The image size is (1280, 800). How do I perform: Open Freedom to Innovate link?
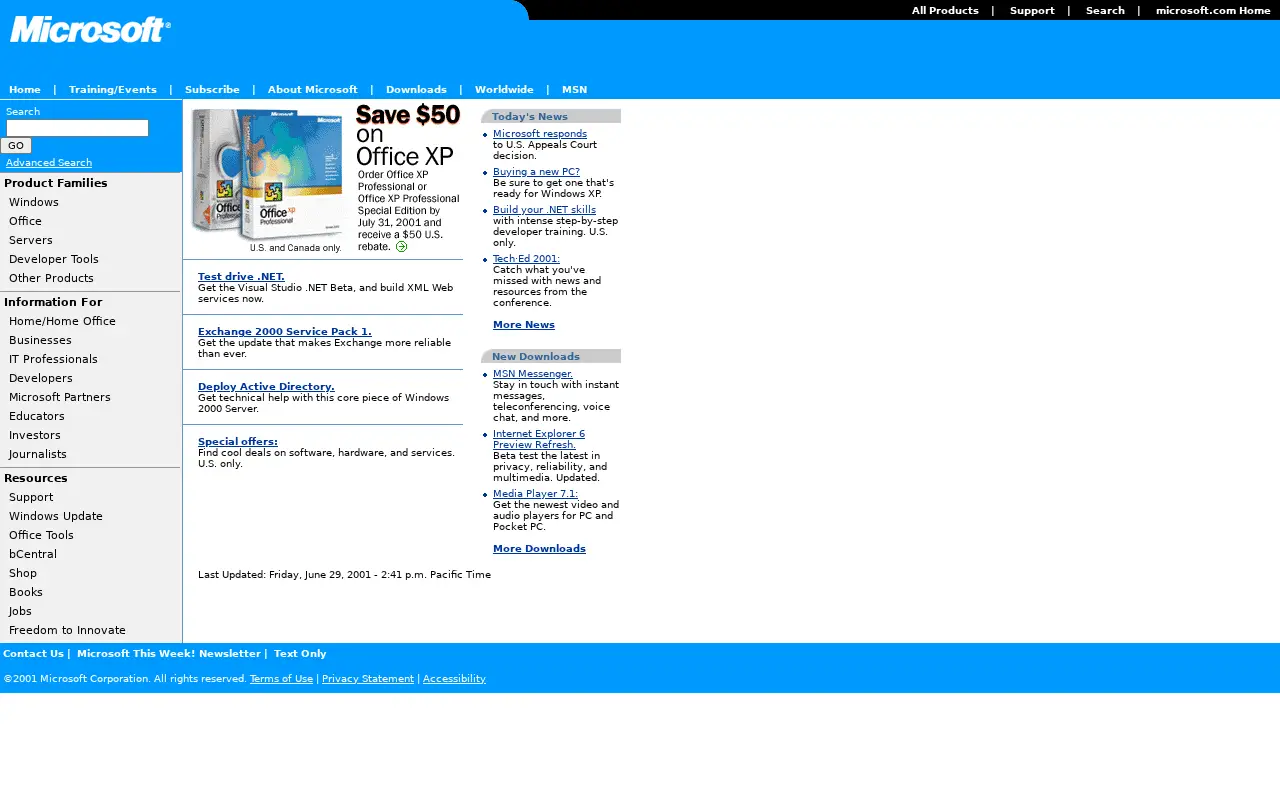click(67, 630)
